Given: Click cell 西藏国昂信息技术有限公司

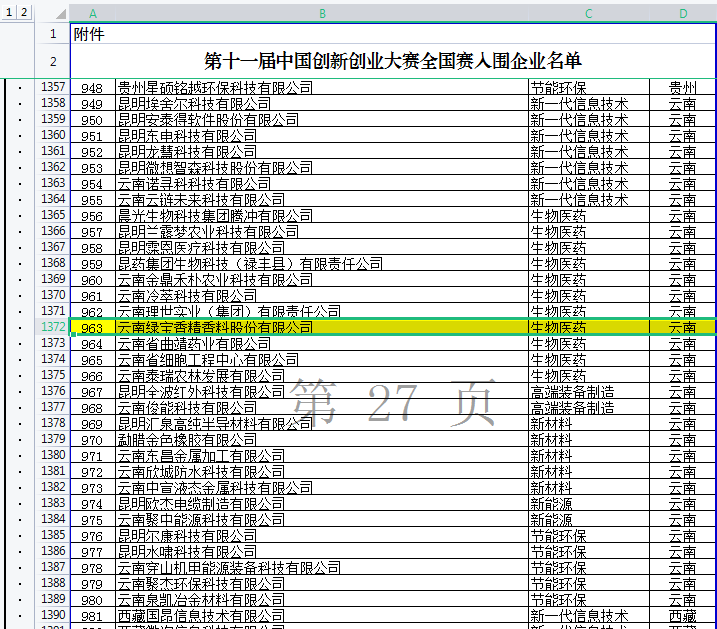Looking at the screenshot, I should [322, 615].
